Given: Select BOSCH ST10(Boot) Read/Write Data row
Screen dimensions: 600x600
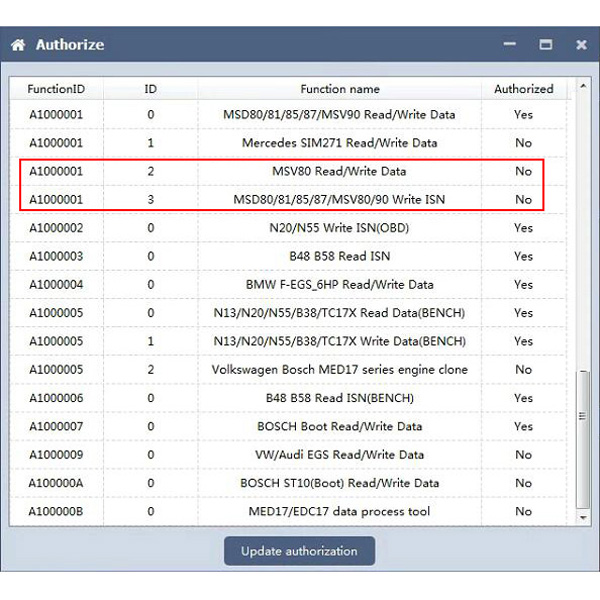Looking at the screenshot, I should [288, 483].
